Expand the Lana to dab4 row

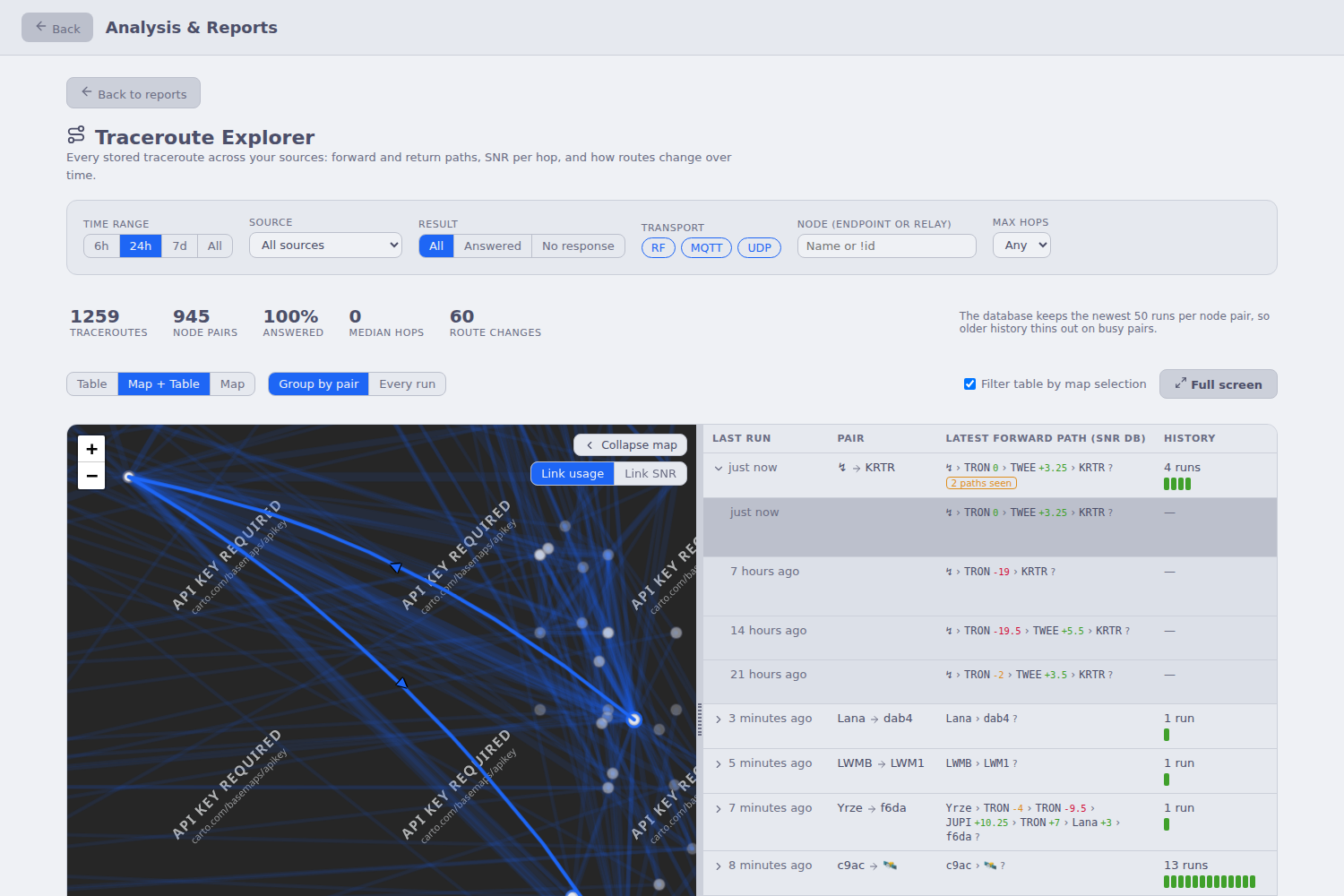719,719
